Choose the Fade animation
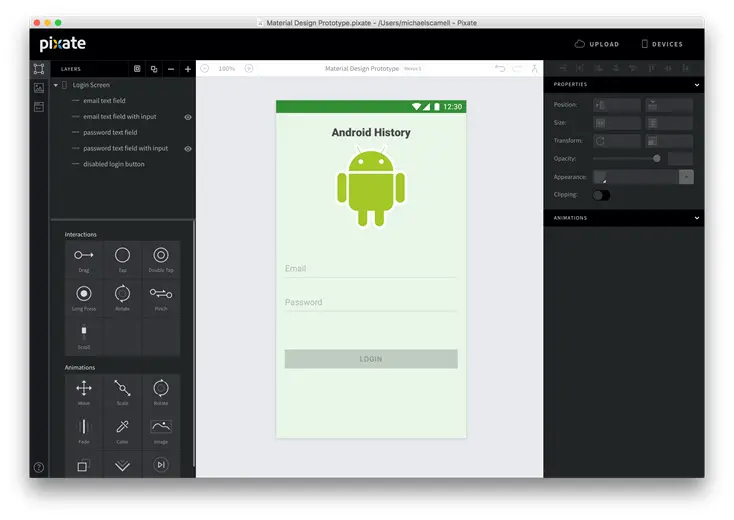Image resolution: width=734 pixels, height=520 pixels. coord(84,431)
